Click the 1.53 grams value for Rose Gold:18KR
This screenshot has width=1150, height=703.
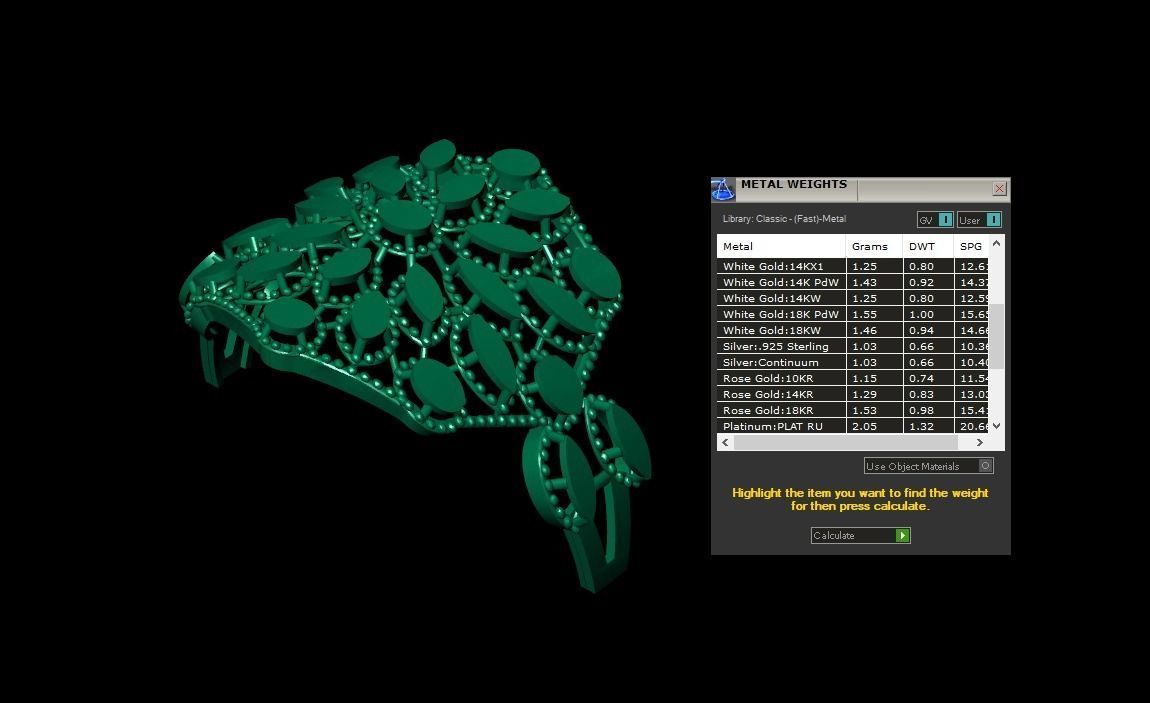pos(864,411)
